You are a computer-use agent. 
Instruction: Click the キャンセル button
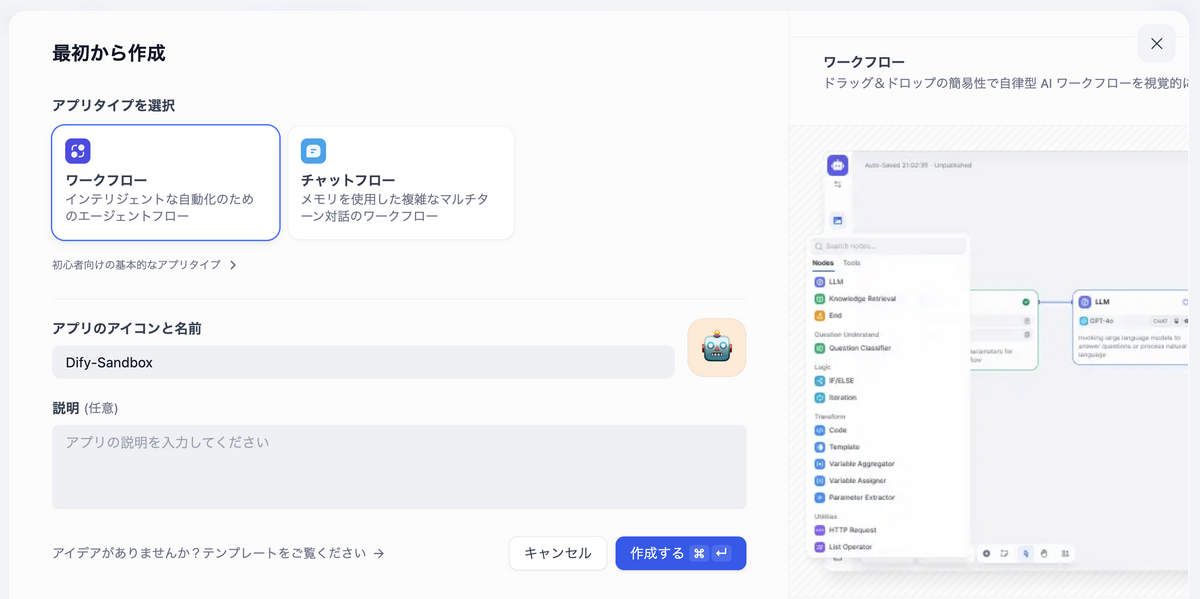pyautogui.click(x=558, y=553)
